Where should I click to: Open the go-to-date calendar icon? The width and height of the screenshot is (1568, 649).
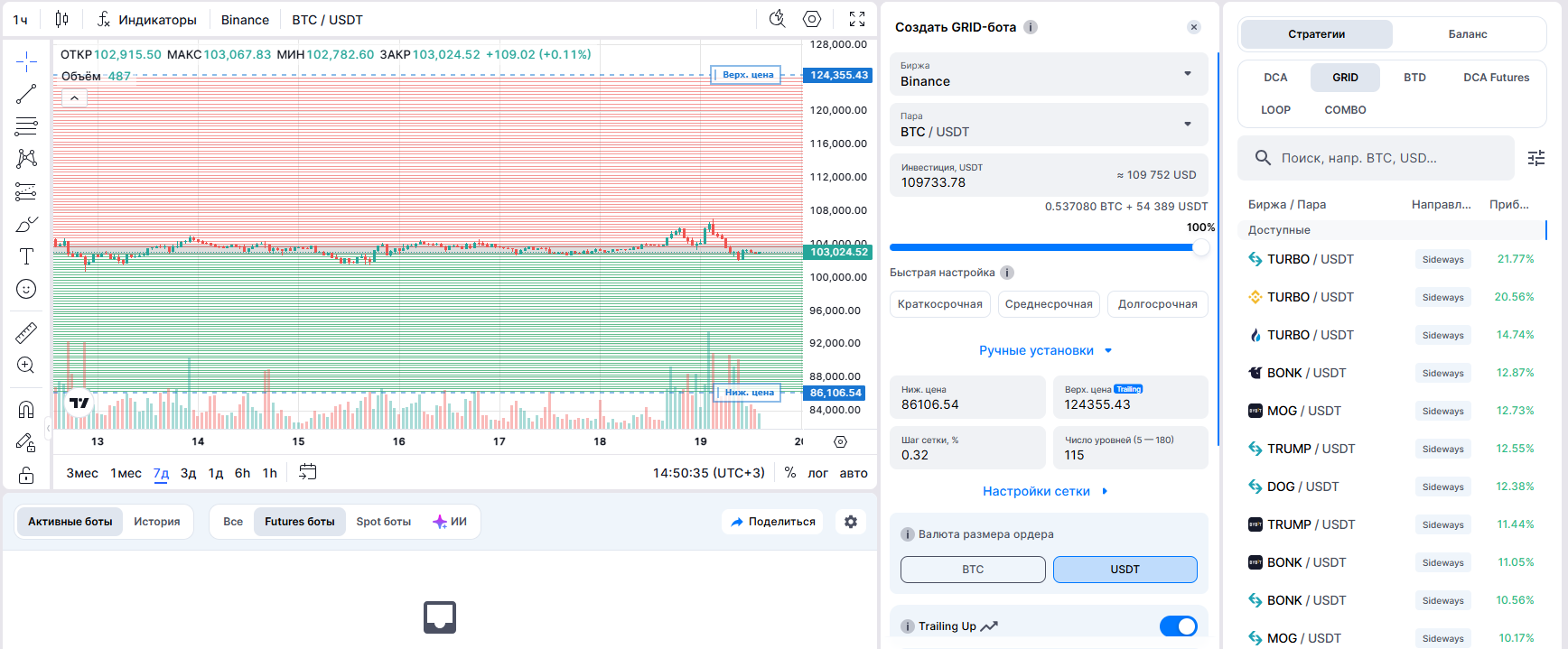(308, 472)
